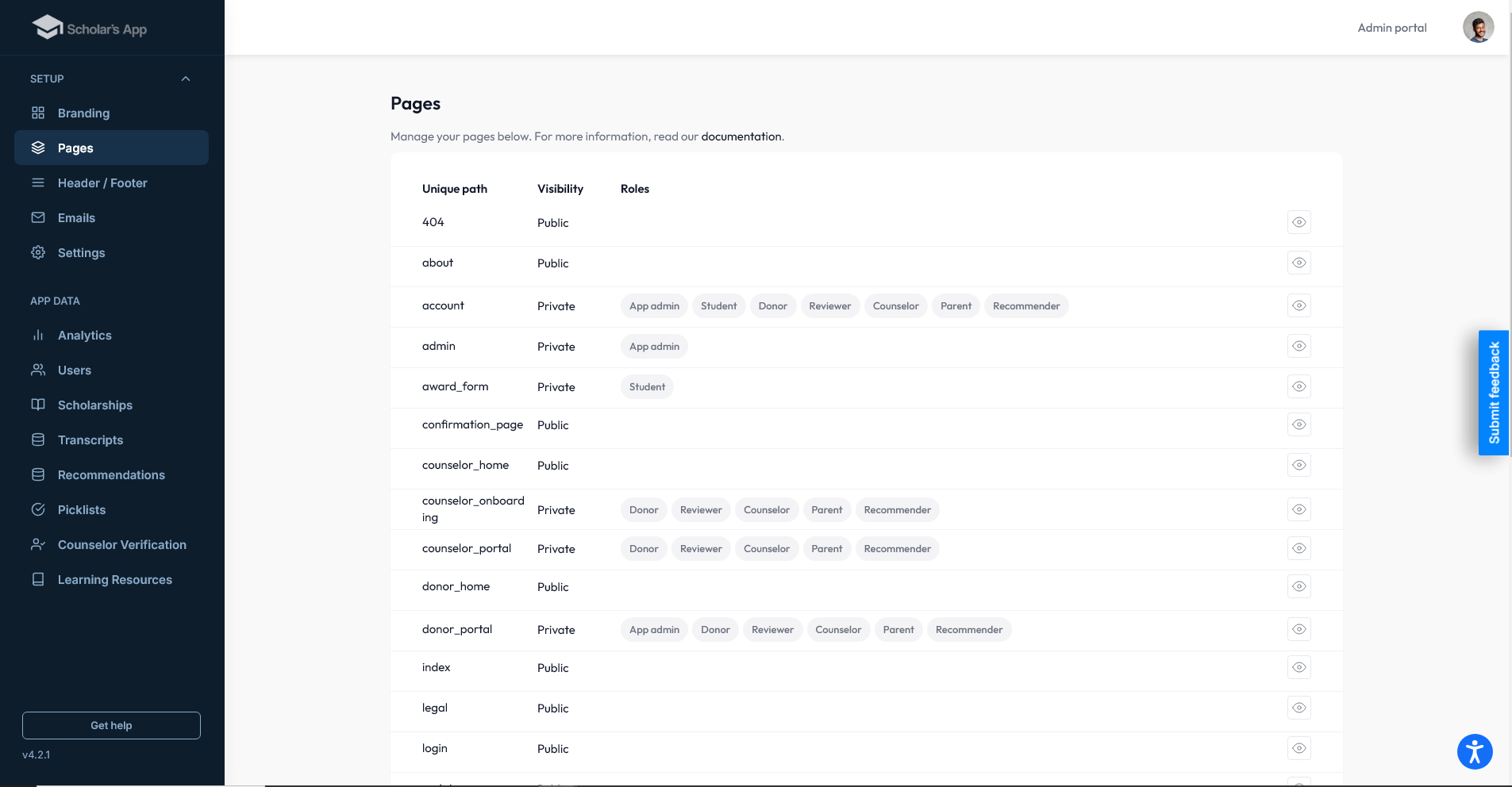This screenshot has height=787, width=1512.
Task: View the counselor_home eye icon
Action: (x=1299, y=465)
